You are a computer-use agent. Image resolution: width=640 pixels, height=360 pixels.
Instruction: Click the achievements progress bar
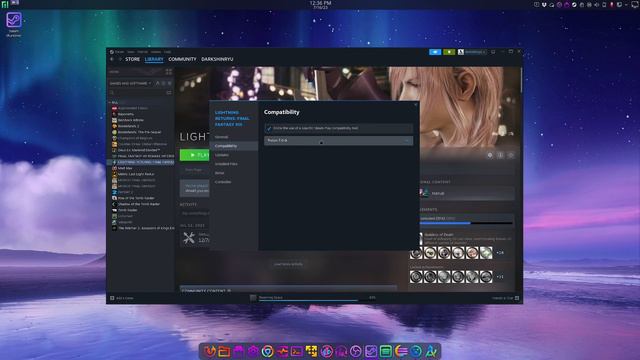(466, 223)
